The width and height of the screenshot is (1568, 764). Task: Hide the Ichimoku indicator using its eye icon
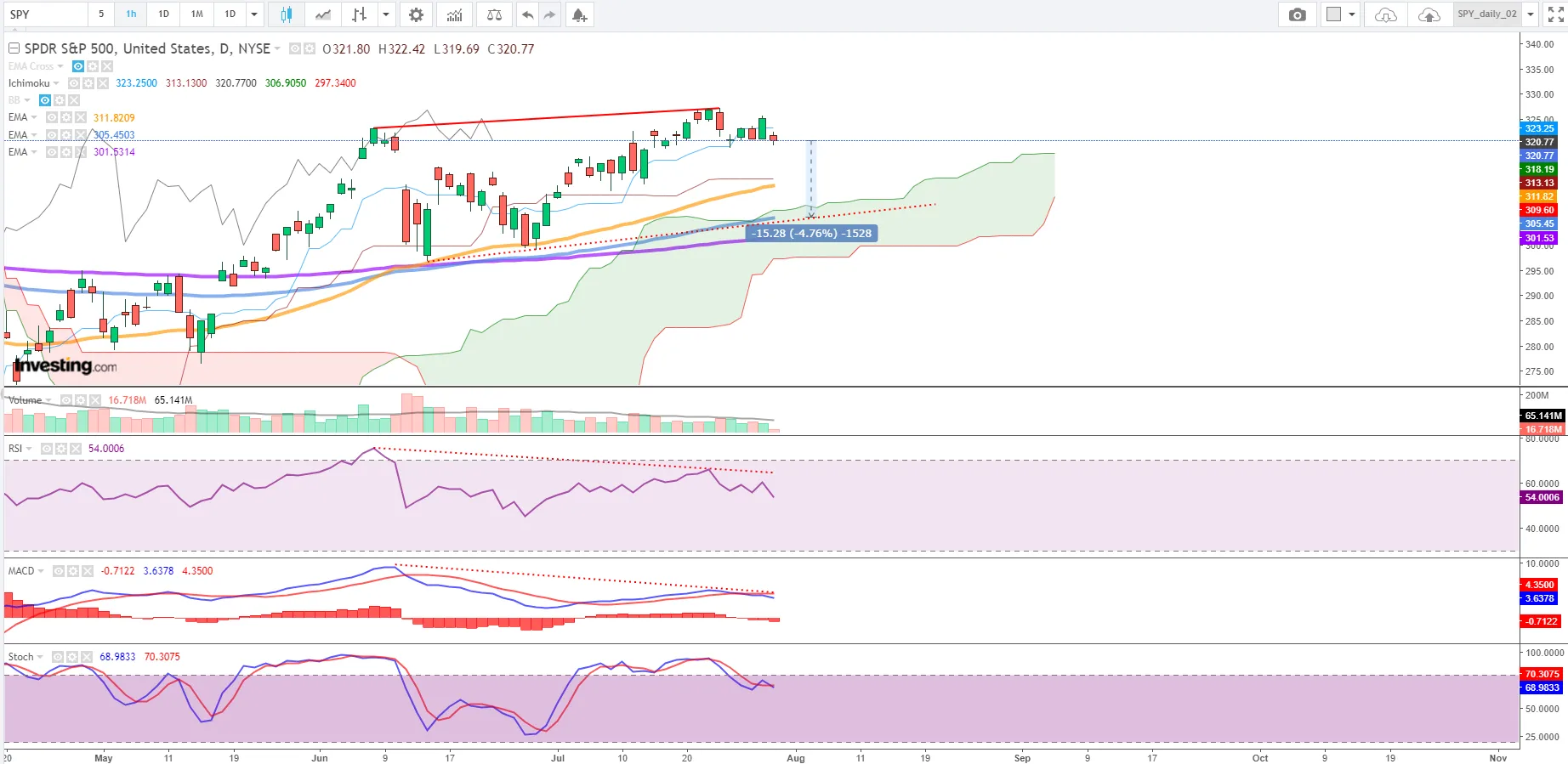coord(74,83)
